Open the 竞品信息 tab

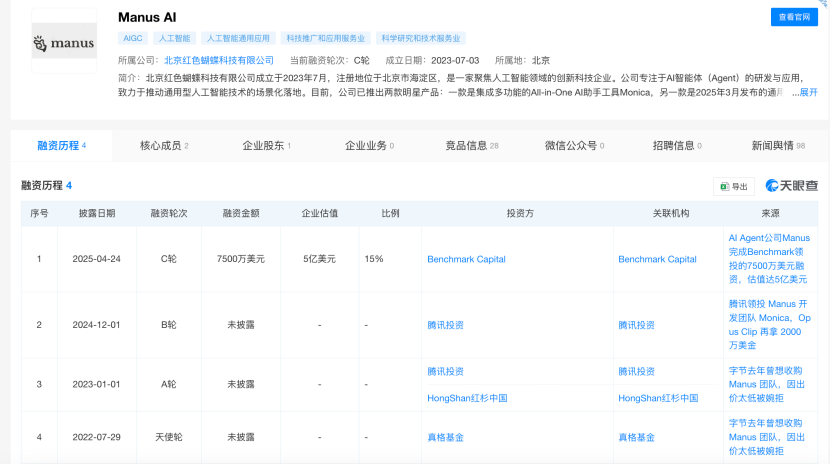(x=471, y=146)
